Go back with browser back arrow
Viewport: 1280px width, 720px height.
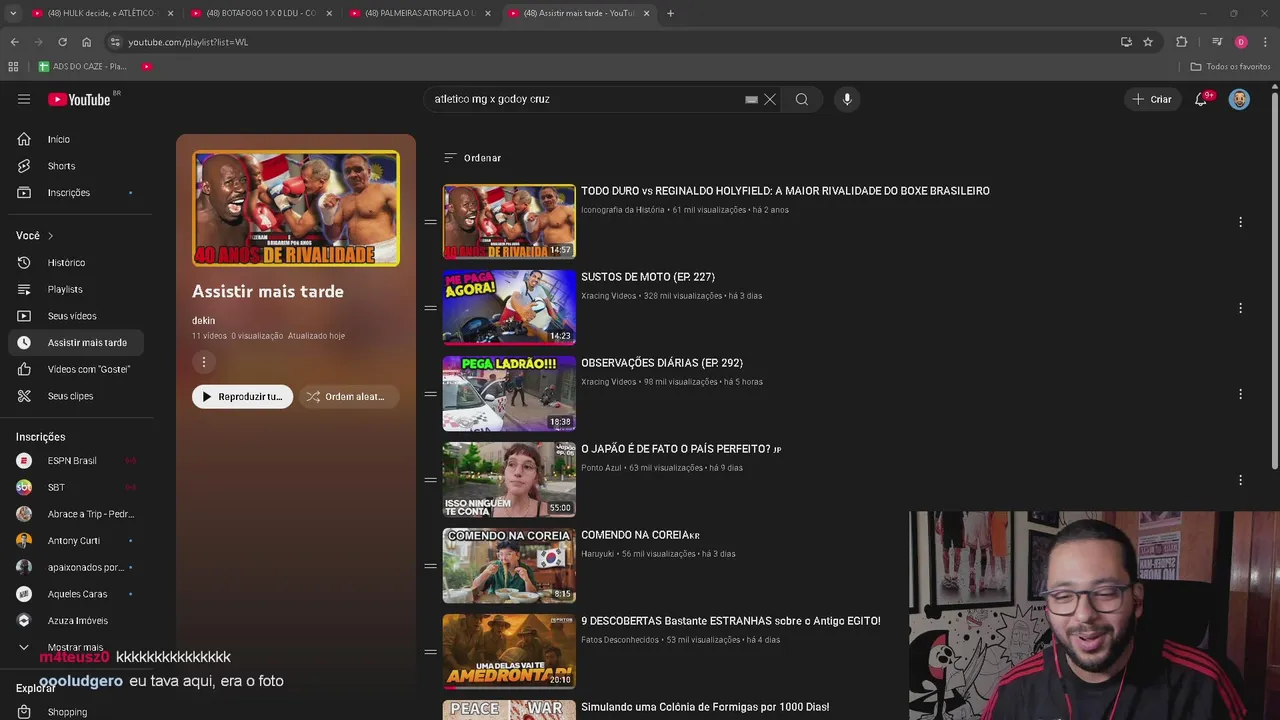click(x=14, y=42)
